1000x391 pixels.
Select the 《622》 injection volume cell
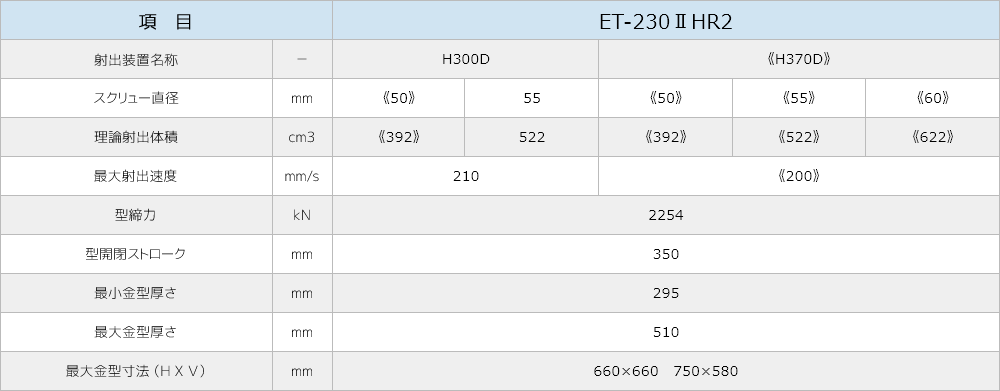pos(932,137)
